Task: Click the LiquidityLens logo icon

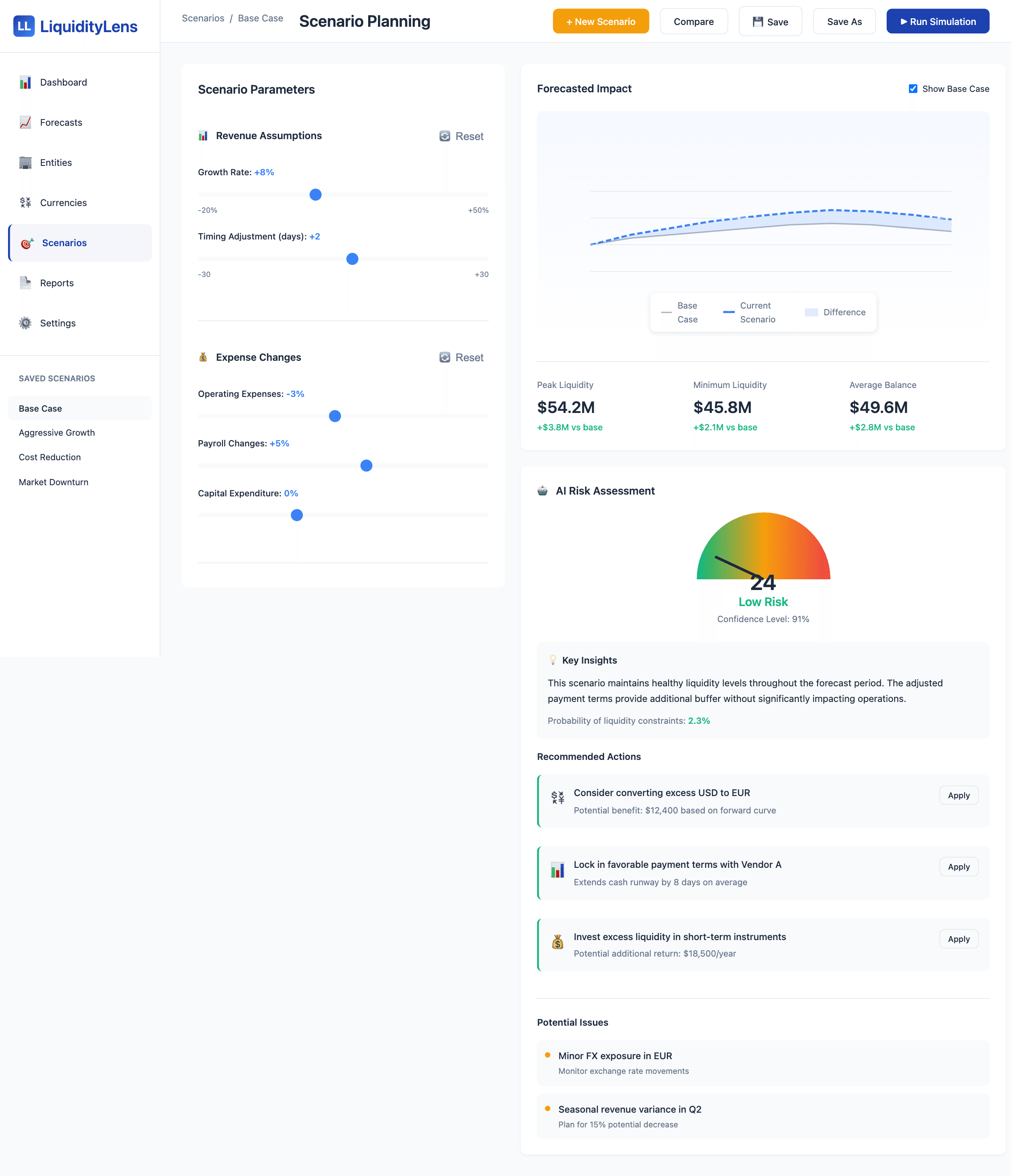Action: [24, 26]
